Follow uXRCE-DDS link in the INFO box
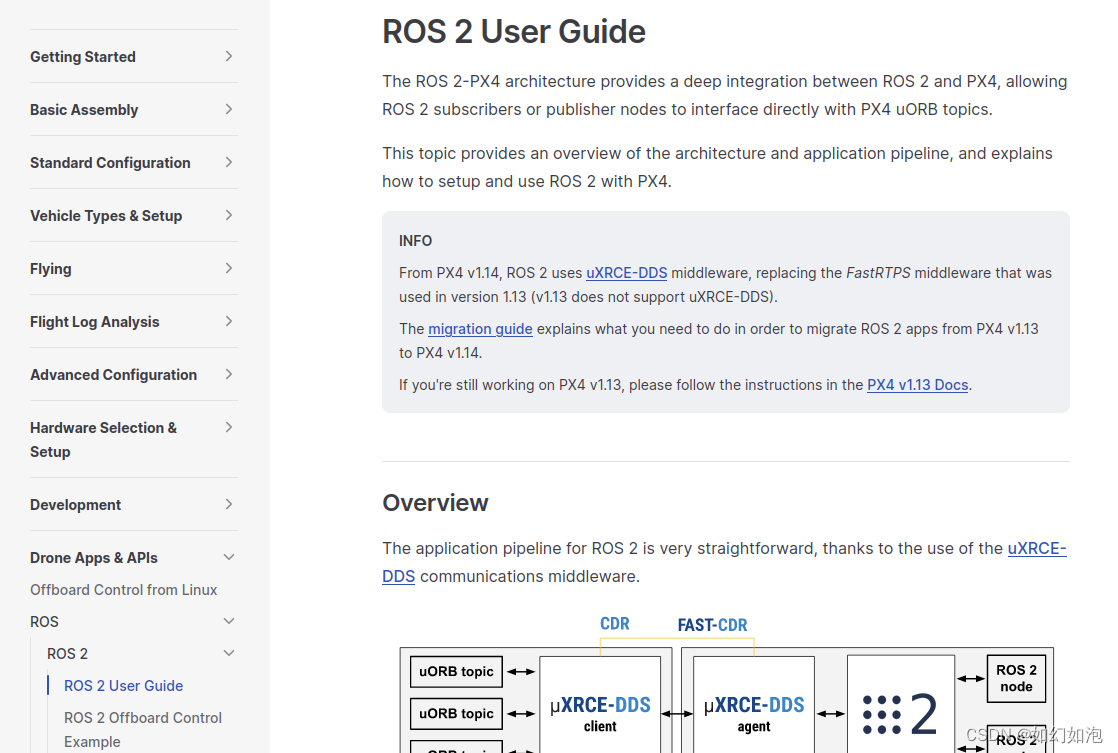 coord(626,273)
